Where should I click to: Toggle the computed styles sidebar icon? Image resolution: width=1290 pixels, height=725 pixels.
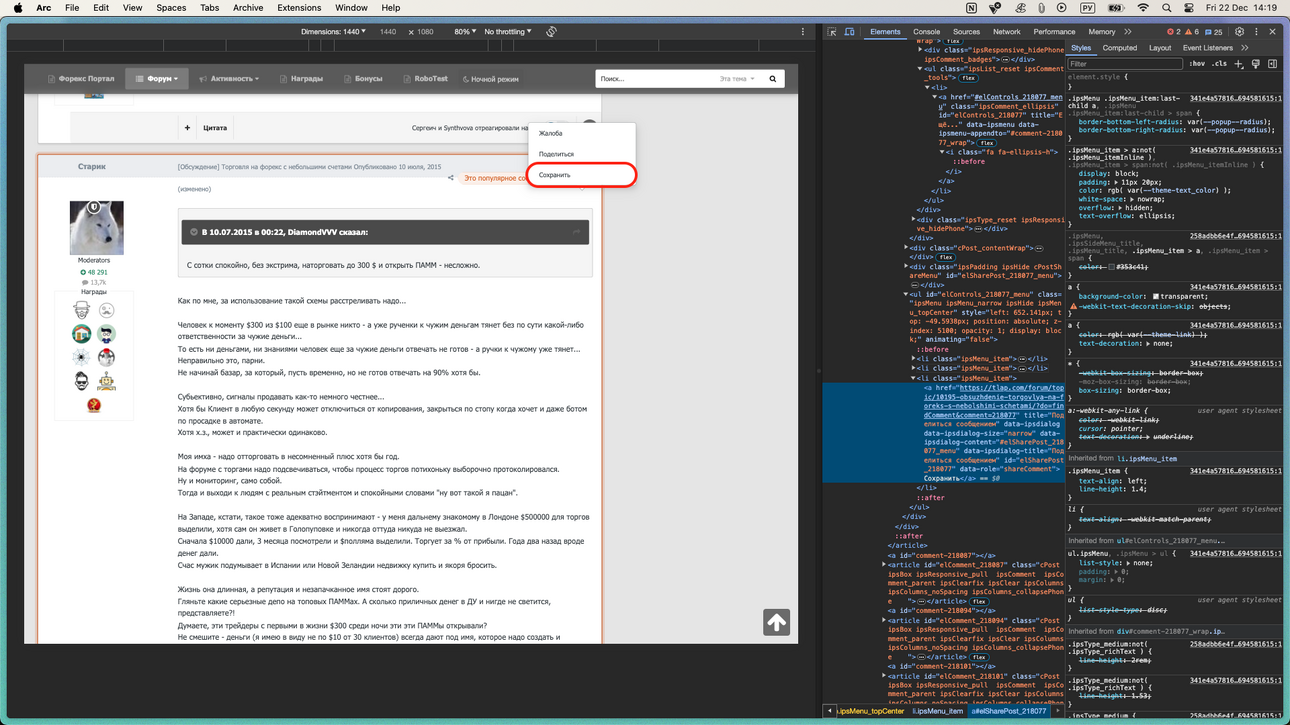(x=1272, y=64)
